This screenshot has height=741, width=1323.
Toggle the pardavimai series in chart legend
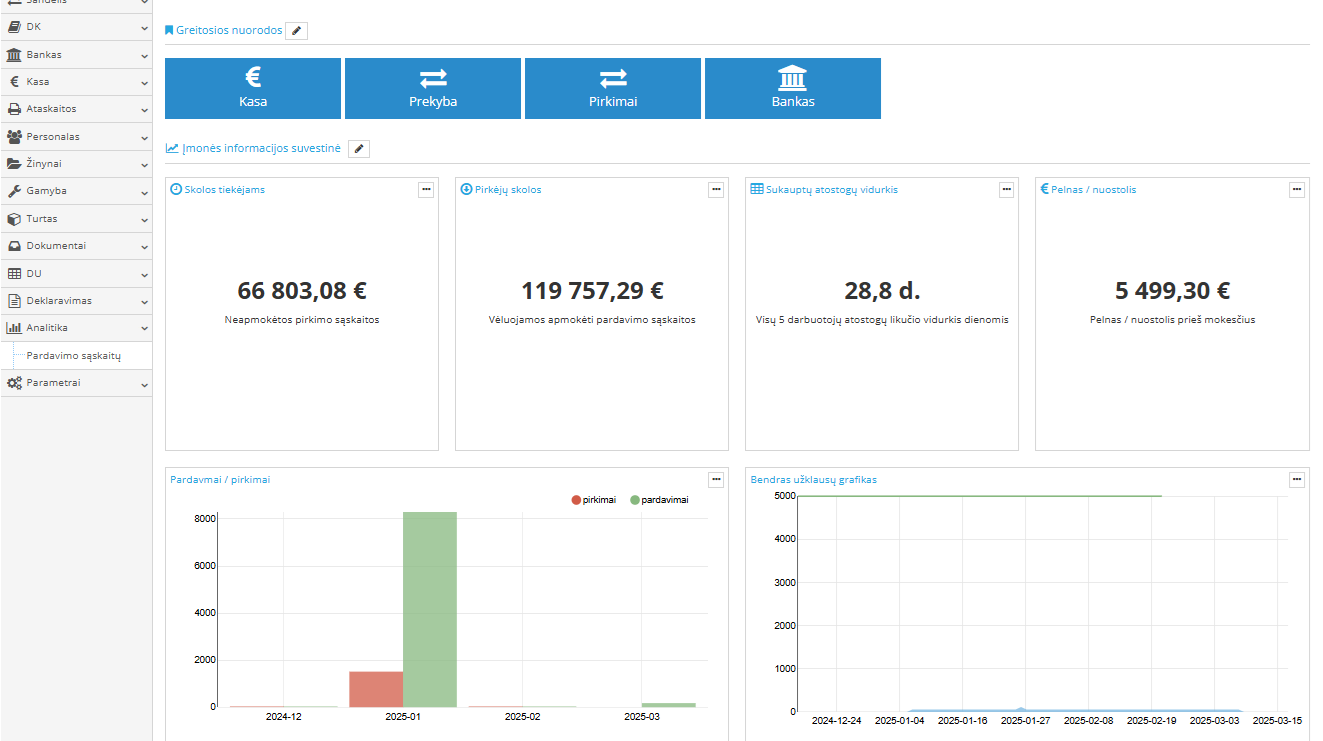pyautogui.click(x=658, y=500)
